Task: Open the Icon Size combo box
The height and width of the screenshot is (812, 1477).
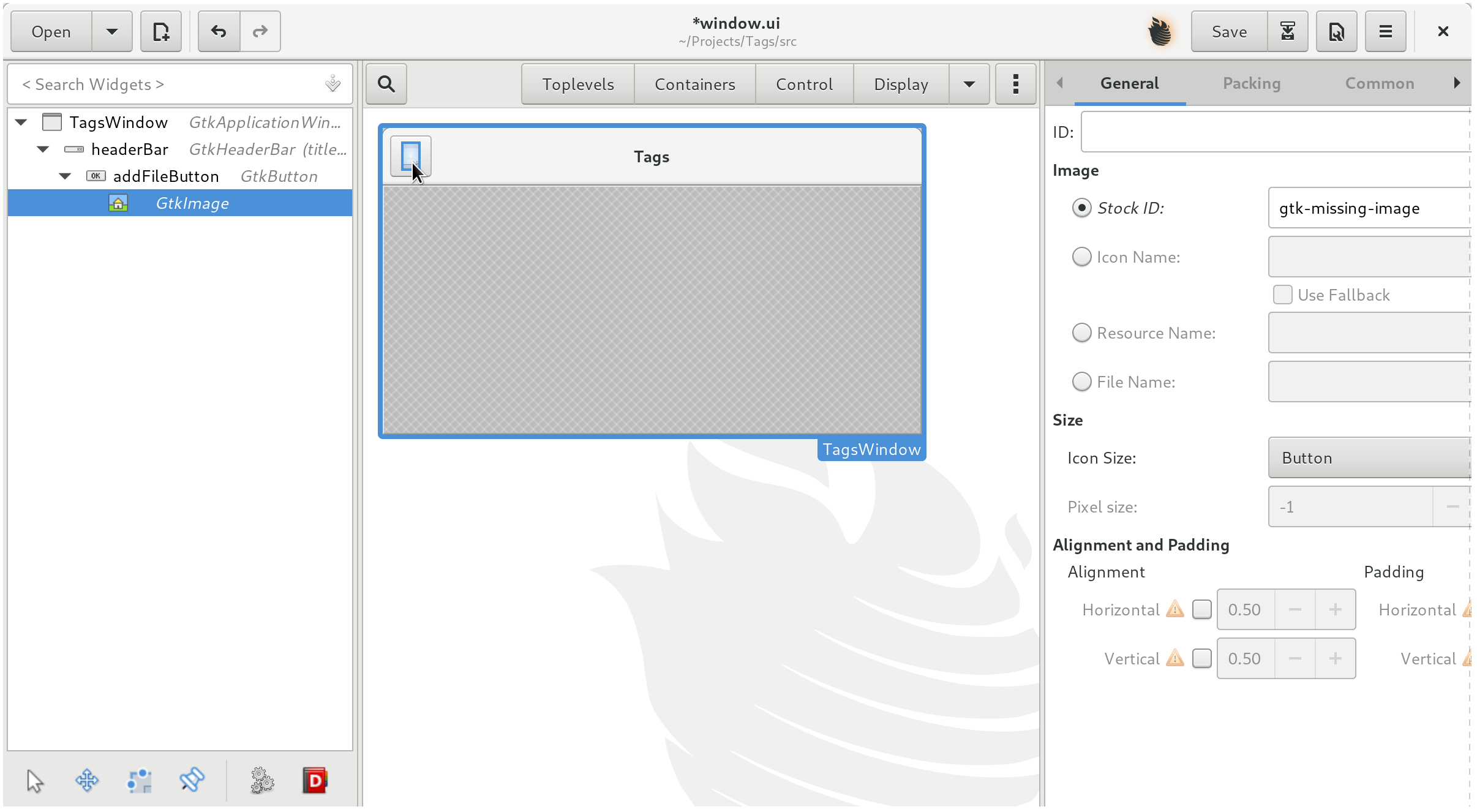Action: pyautogui.click(x=1369, y=458)
